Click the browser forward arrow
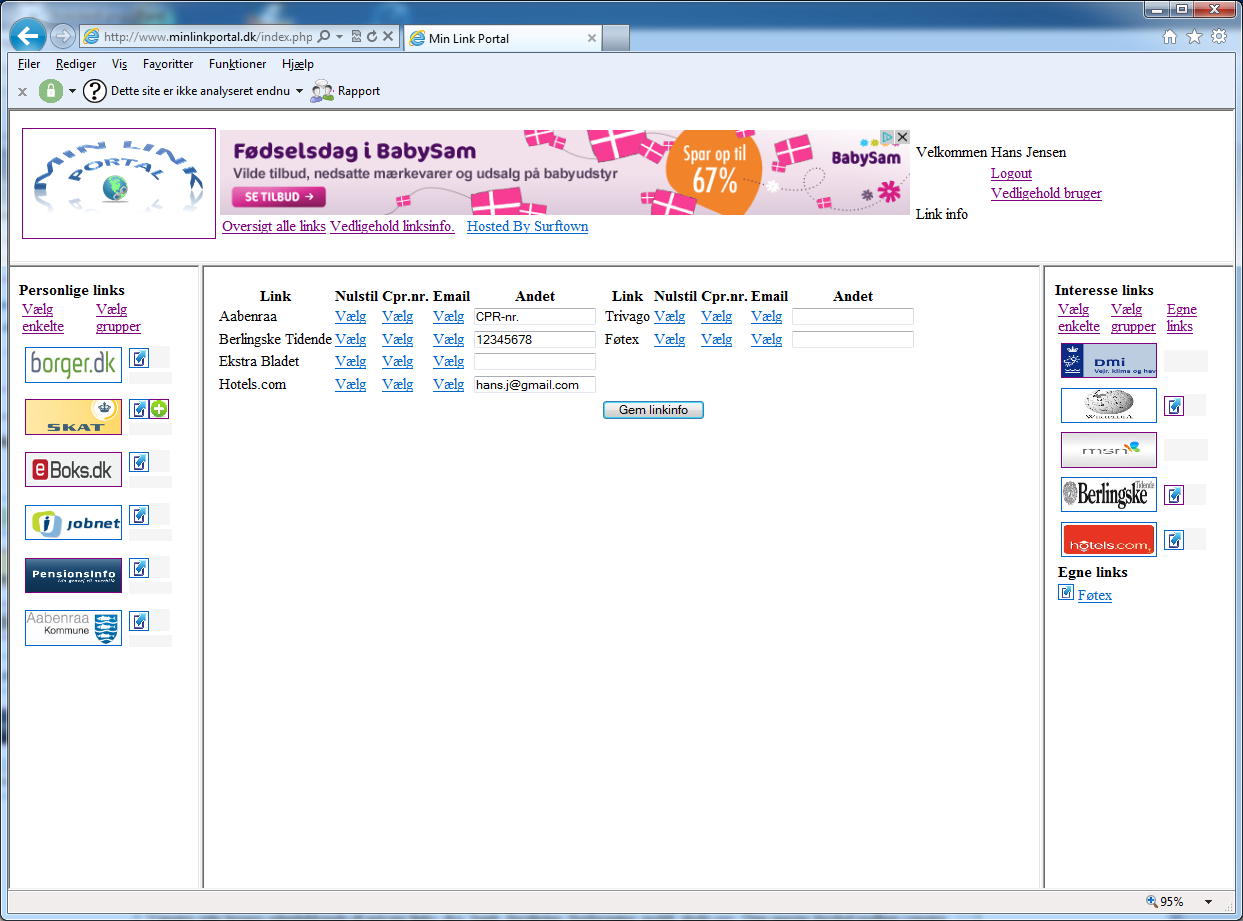Image resolution: width=1243 pixels, height=921 pixels. pos(62,37)
